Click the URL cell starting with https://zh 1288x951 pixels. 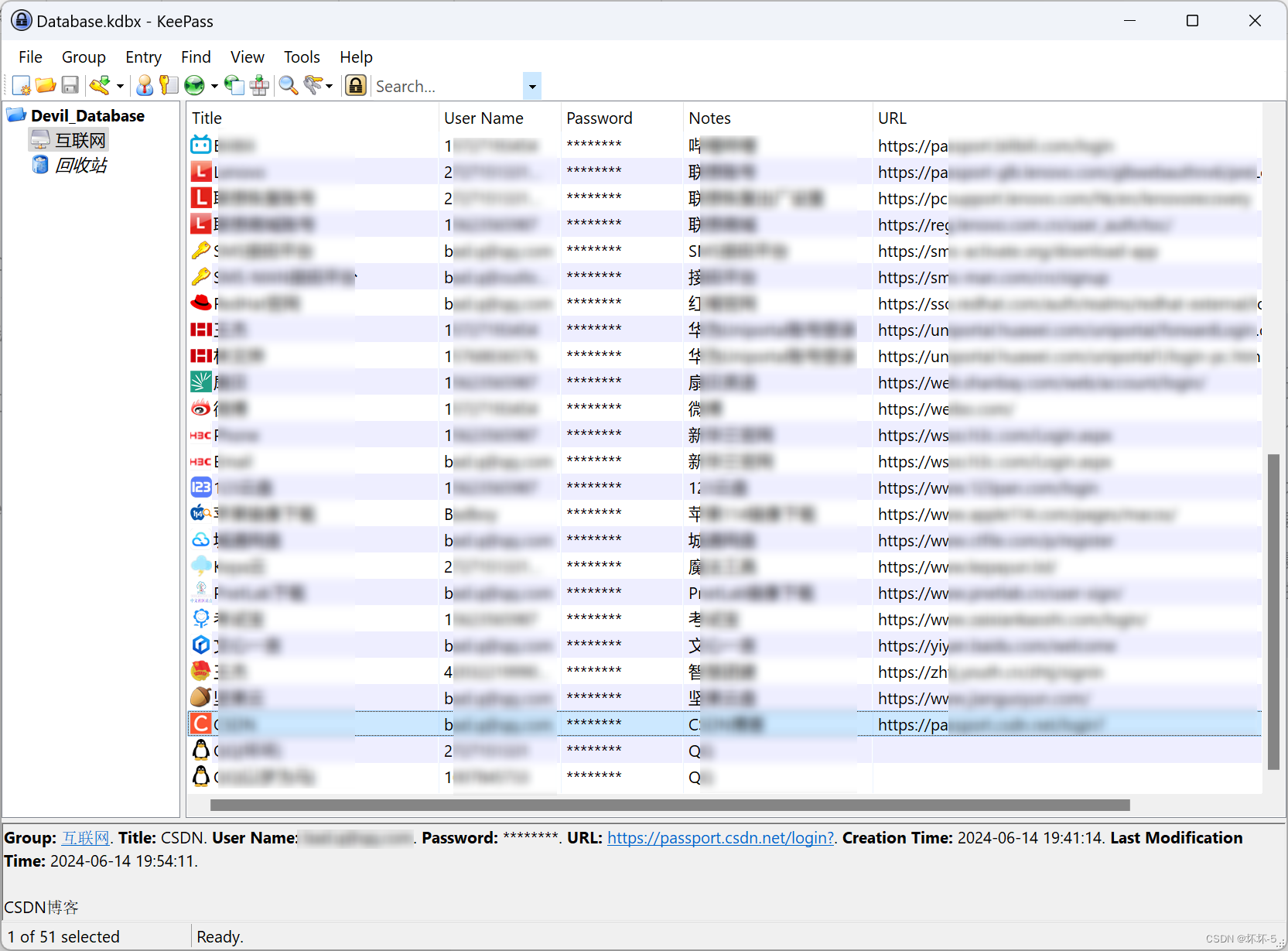point(1068,672)
